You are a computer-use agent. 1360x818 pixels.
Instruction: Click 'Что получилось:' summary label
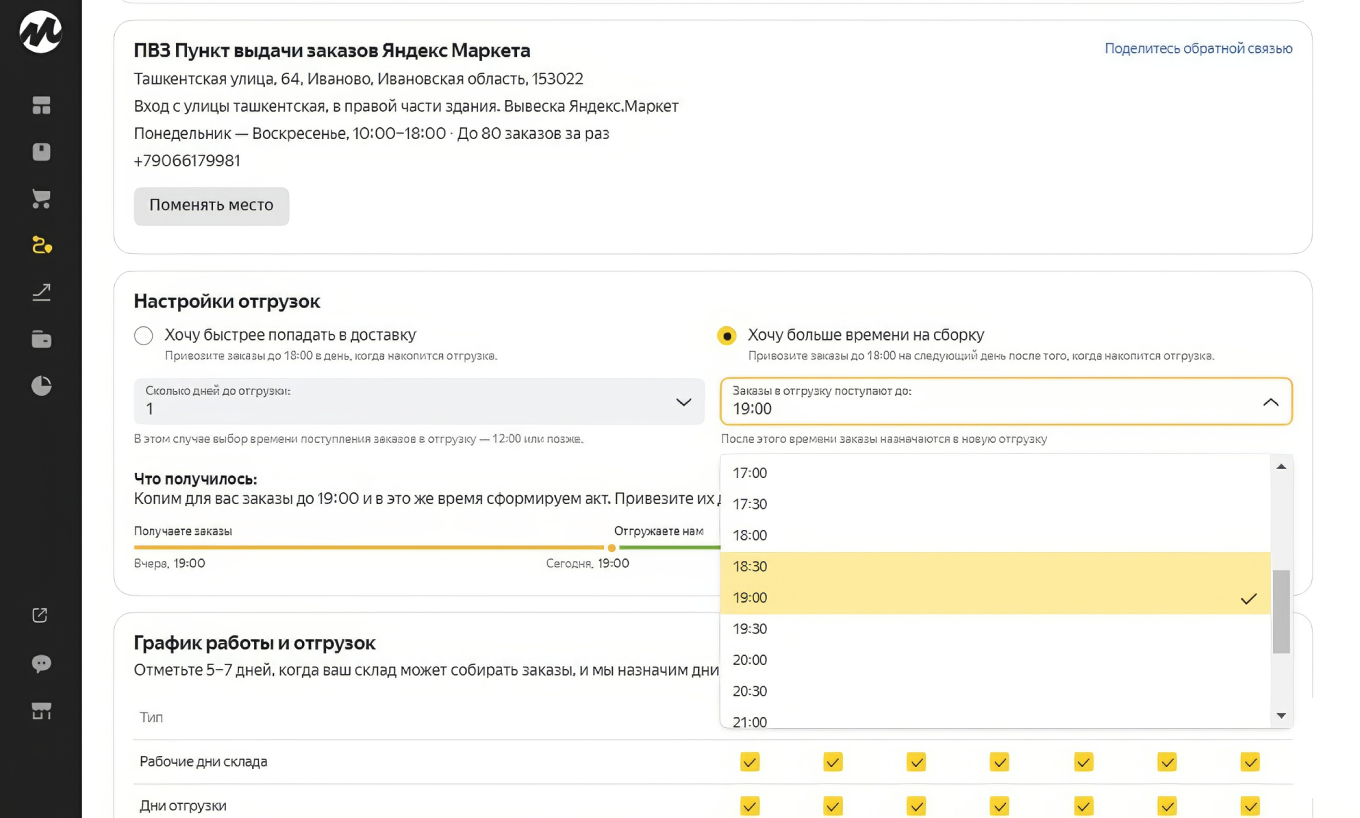195,480
